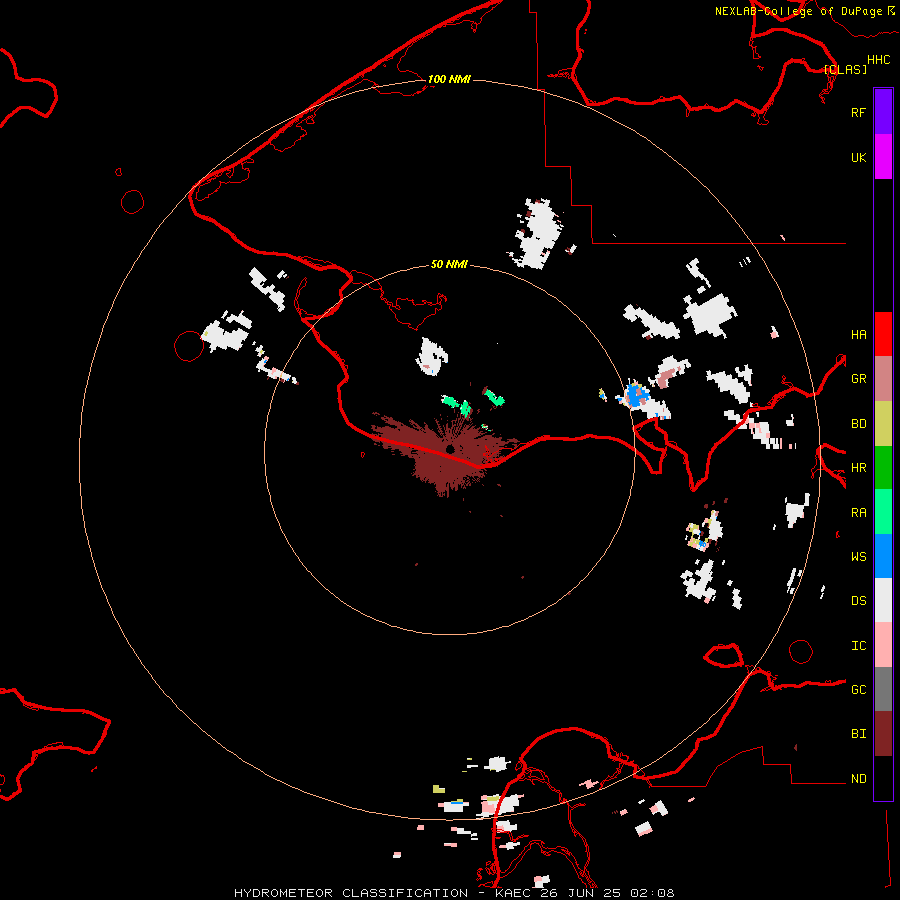The height and width of the screenshot is (900, 900).
Task: Click the RF purple legend swatch
Action: pos(883,112)
